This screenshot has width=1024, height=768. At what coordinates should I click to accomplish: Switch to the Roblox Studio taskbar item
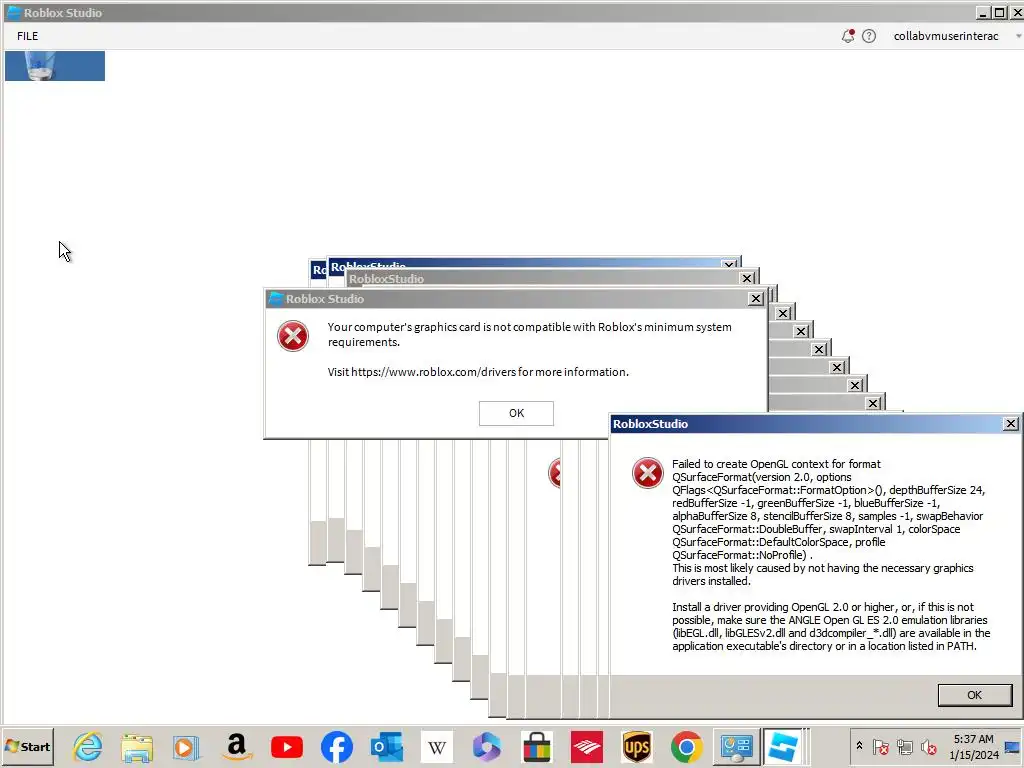[783, 747]
